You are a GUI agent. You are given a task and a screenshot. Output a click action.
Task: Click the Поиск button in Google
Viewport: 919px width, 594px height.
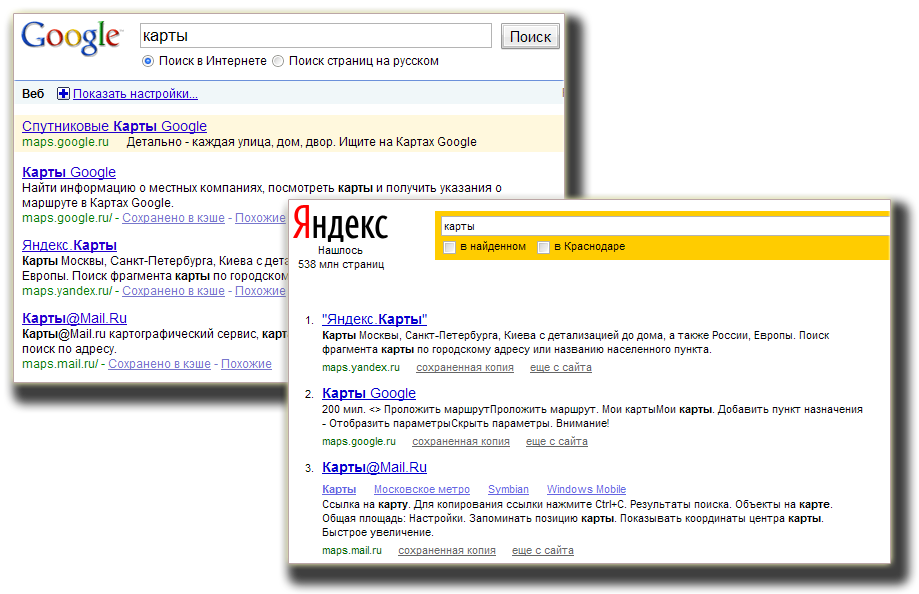pyautogui.click(x=530, y=36)
